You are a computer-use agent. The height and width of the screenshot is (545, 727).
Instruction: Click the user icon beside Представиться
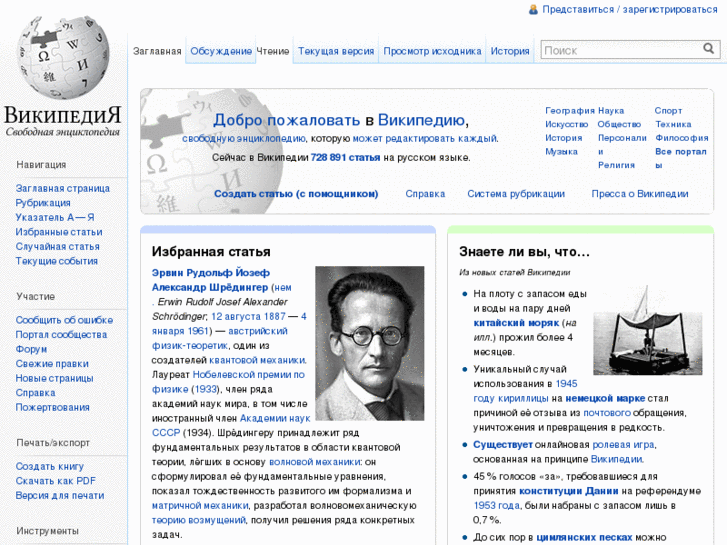[533, 9]
